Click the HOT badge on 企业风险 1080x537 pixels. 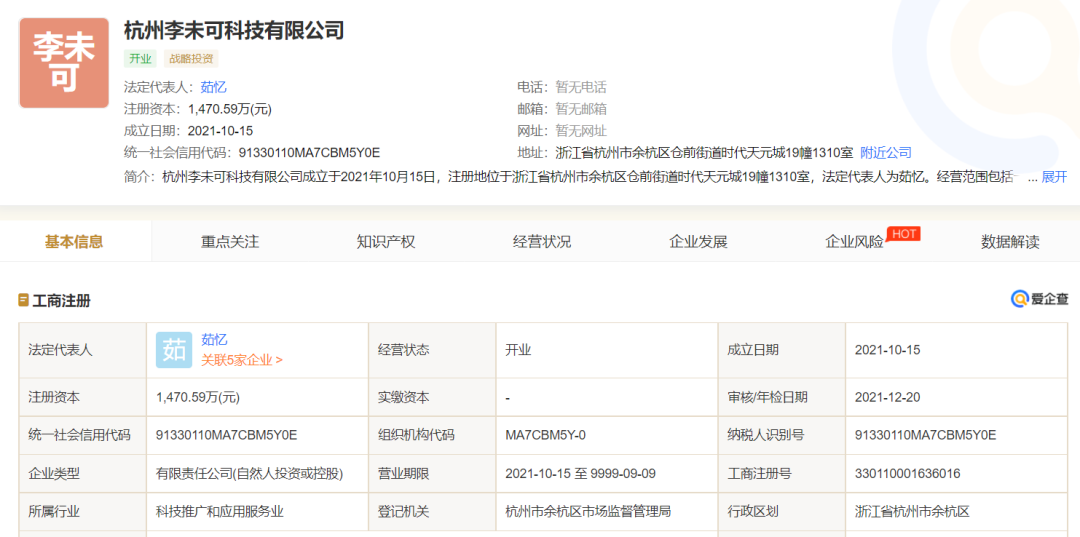pos(904,234)
